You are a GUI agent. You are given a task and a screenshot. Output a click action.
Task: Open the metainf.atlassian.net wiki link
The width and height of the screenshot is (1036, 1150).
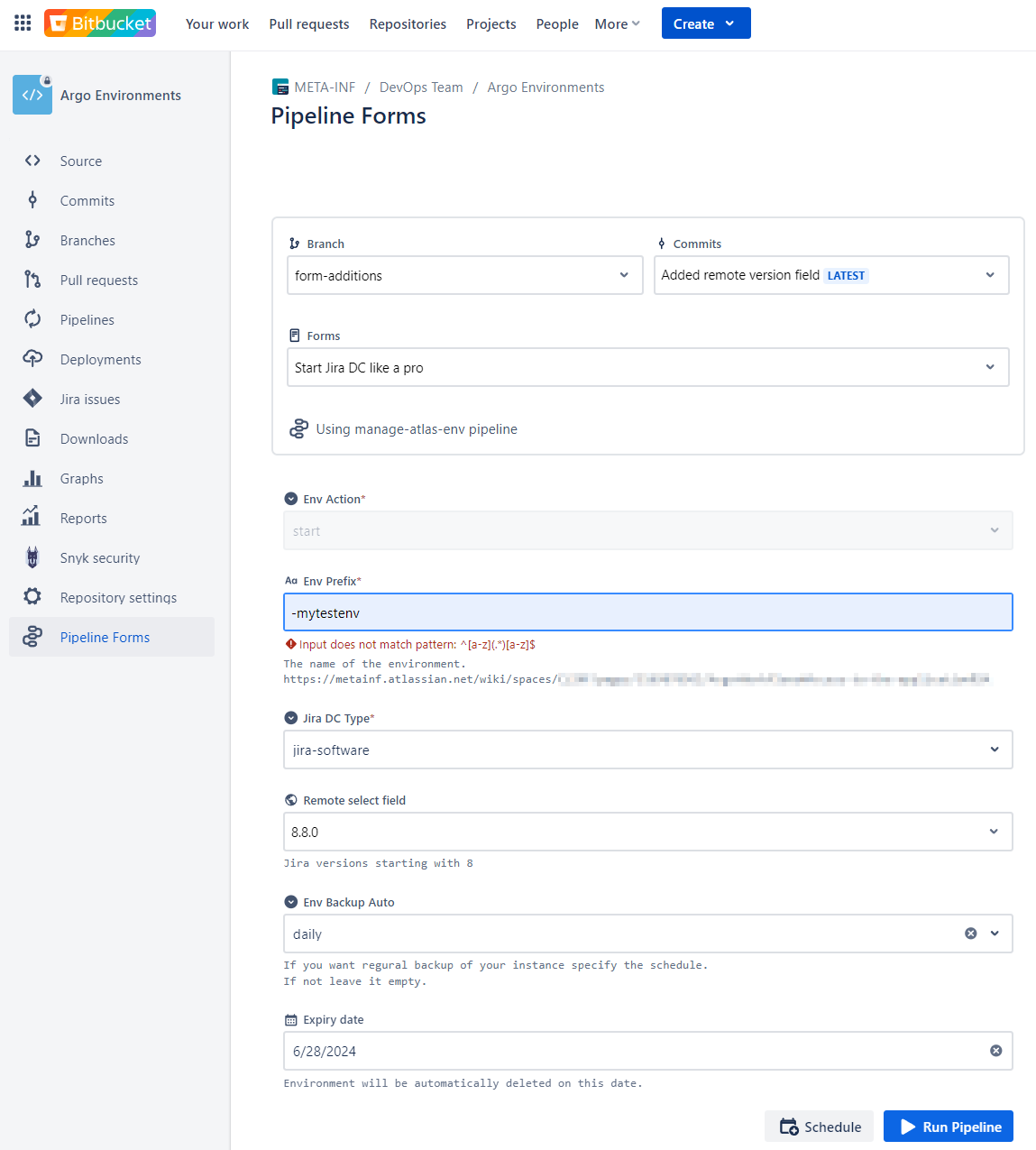pyautogui.click(x=637, y=679)
